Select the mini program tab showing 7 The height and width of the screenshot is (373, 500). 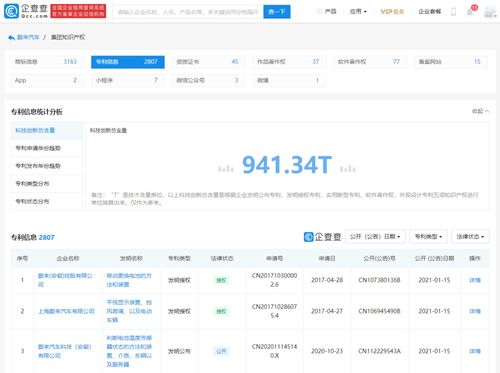128,80
